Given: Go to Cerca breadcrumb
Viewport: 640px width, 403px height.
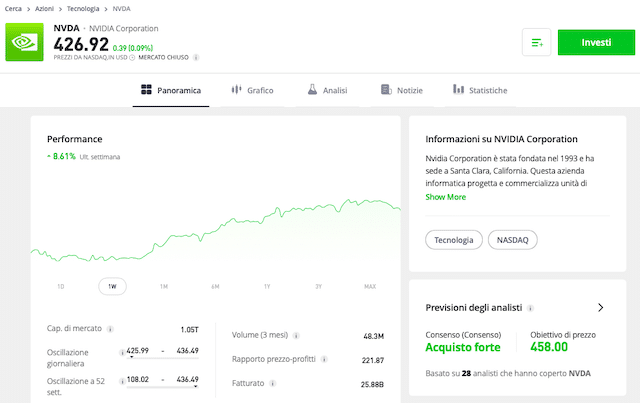Looking at the screenshot, I should click(13, 9).
